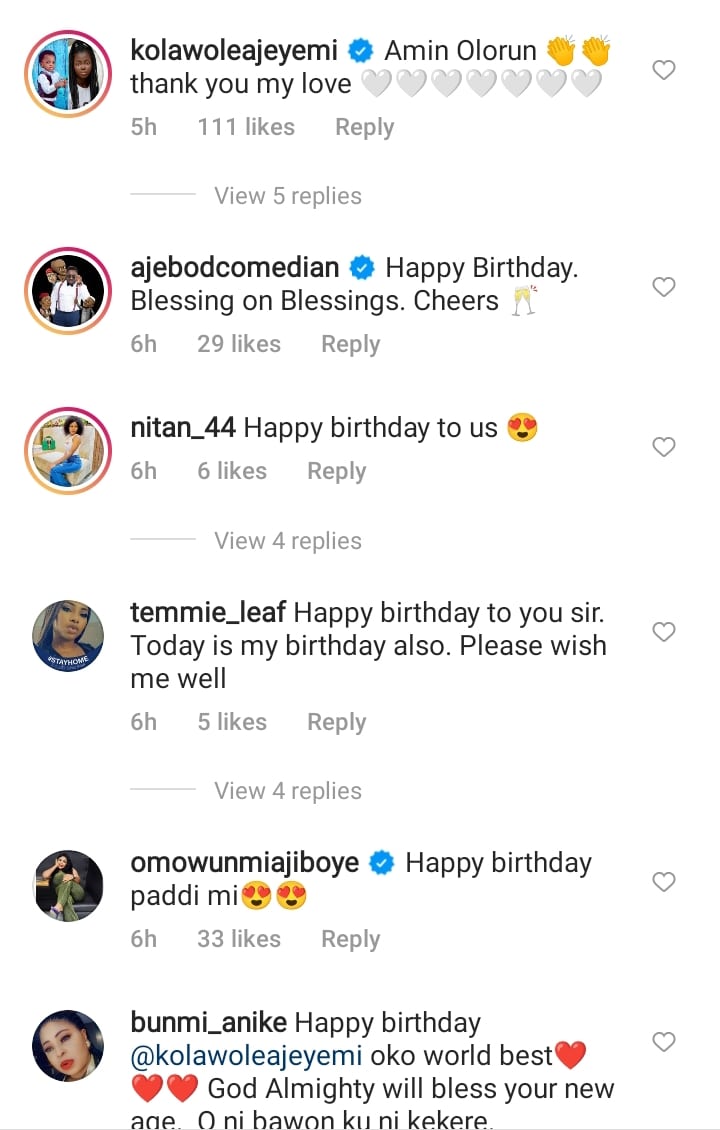The image size is (720, 1130).
Task: Heart temmie_leaf's birthday comment
Action: pos(663,632)
